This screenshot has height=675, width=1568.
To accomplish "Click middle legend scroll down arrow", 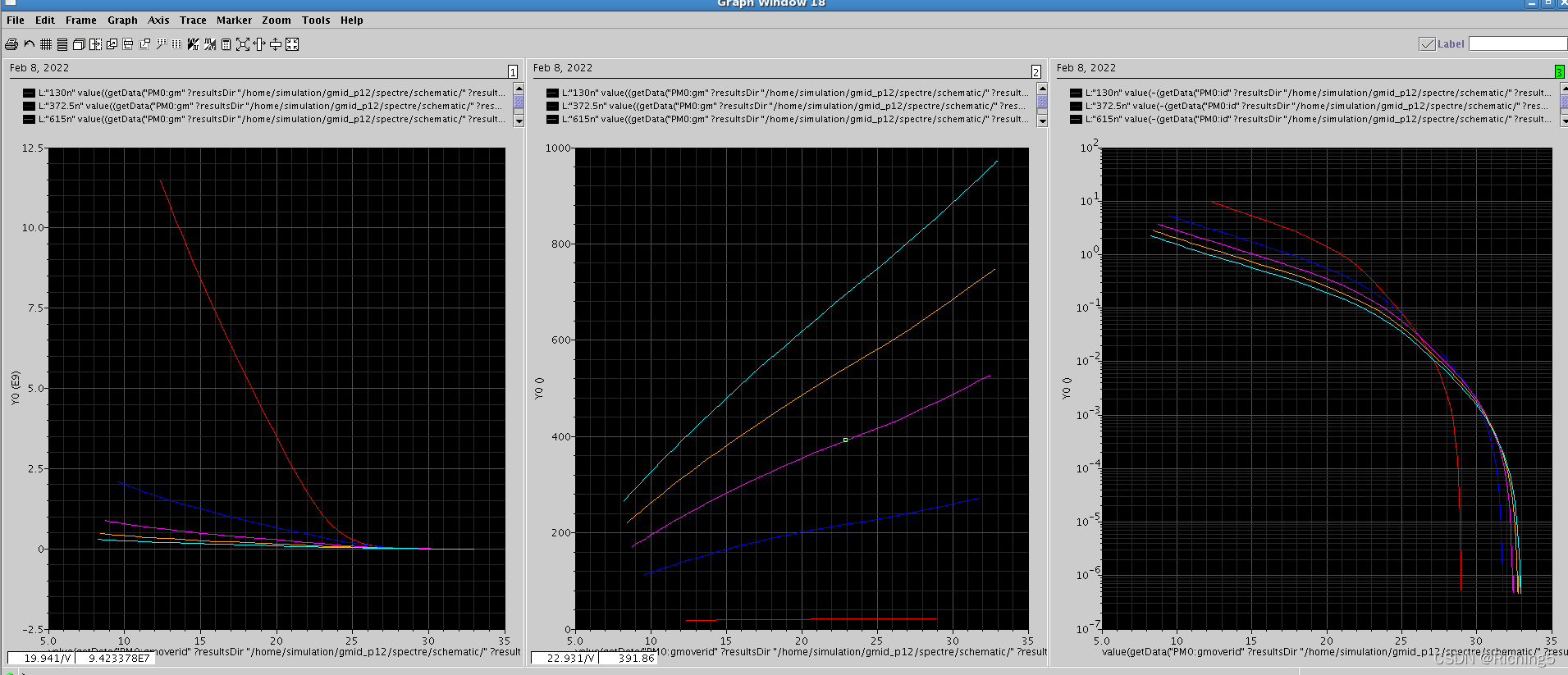I will coord(1042,121).
